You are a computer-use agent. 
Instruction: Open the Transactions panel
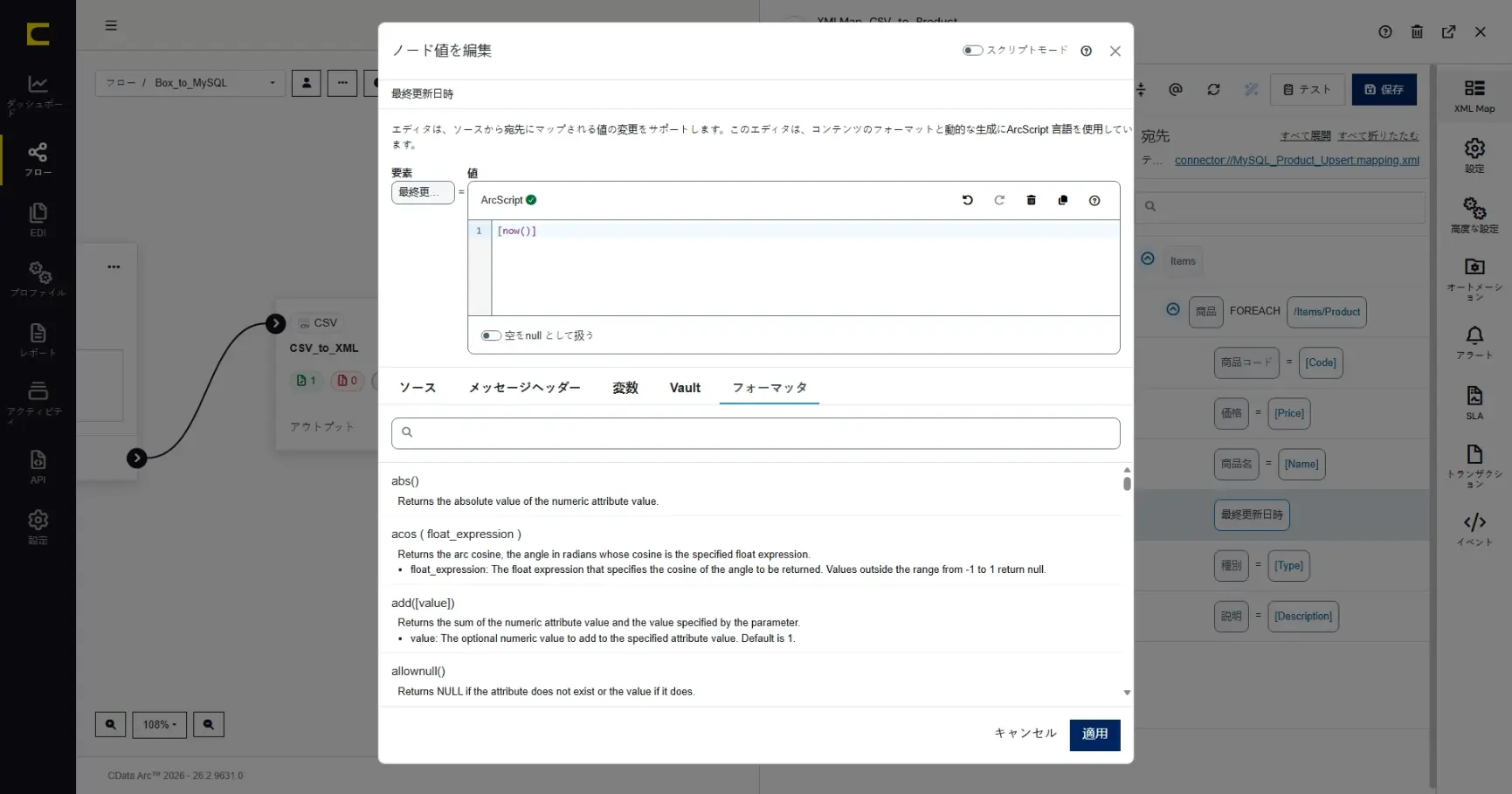(x=1474, y=466)
